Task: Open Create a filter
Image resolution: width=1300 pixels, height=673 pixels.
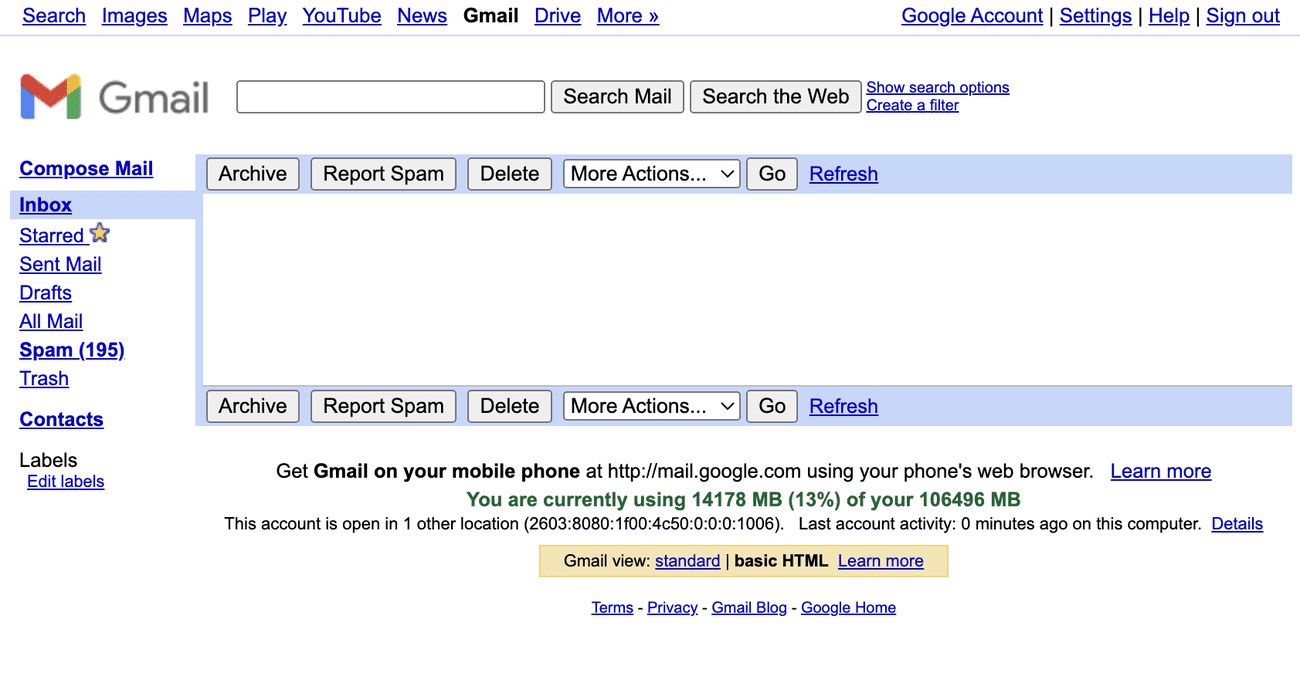Action: point(912,105)
